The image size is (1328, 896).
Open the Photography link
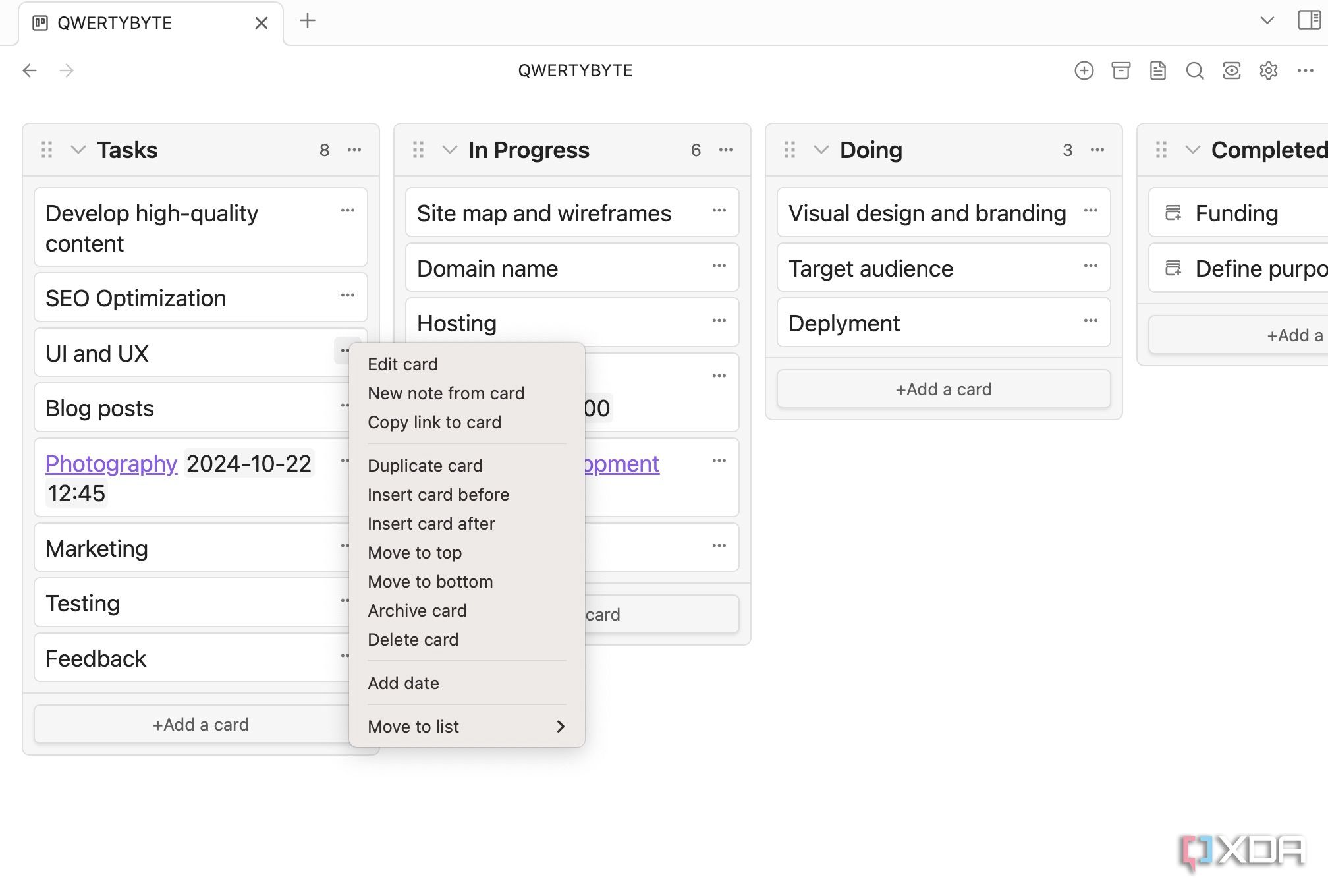[111, 464]
